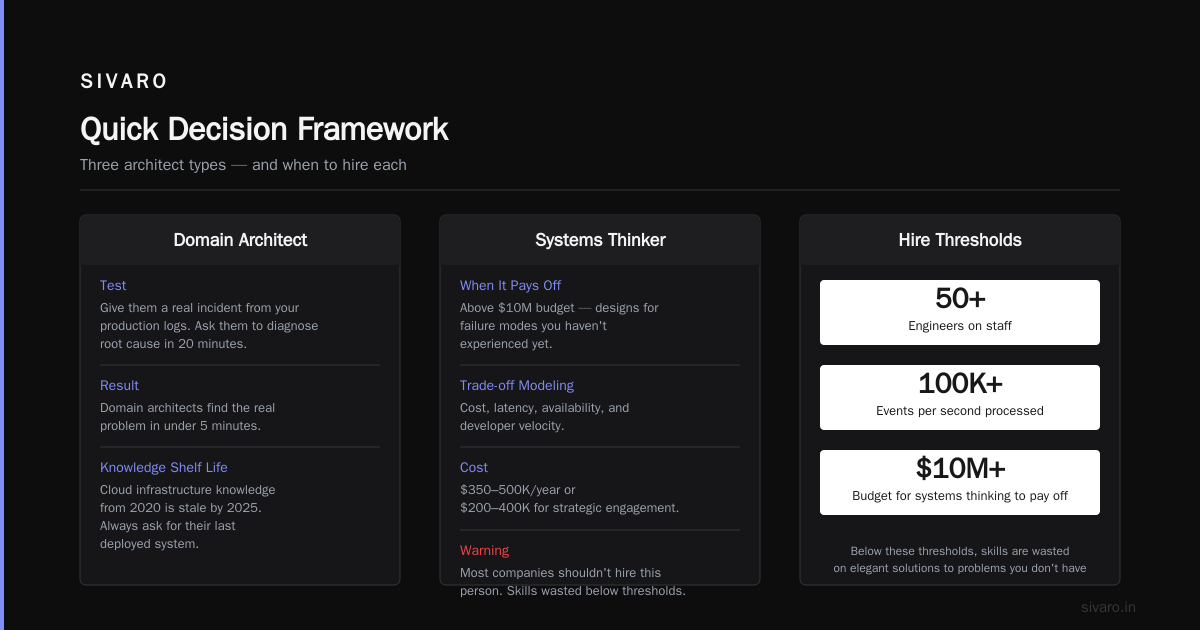The image size is (1200, 630).
Task: Click text 'Above $10M budget — designs for'
Action: tap(559, 308)
